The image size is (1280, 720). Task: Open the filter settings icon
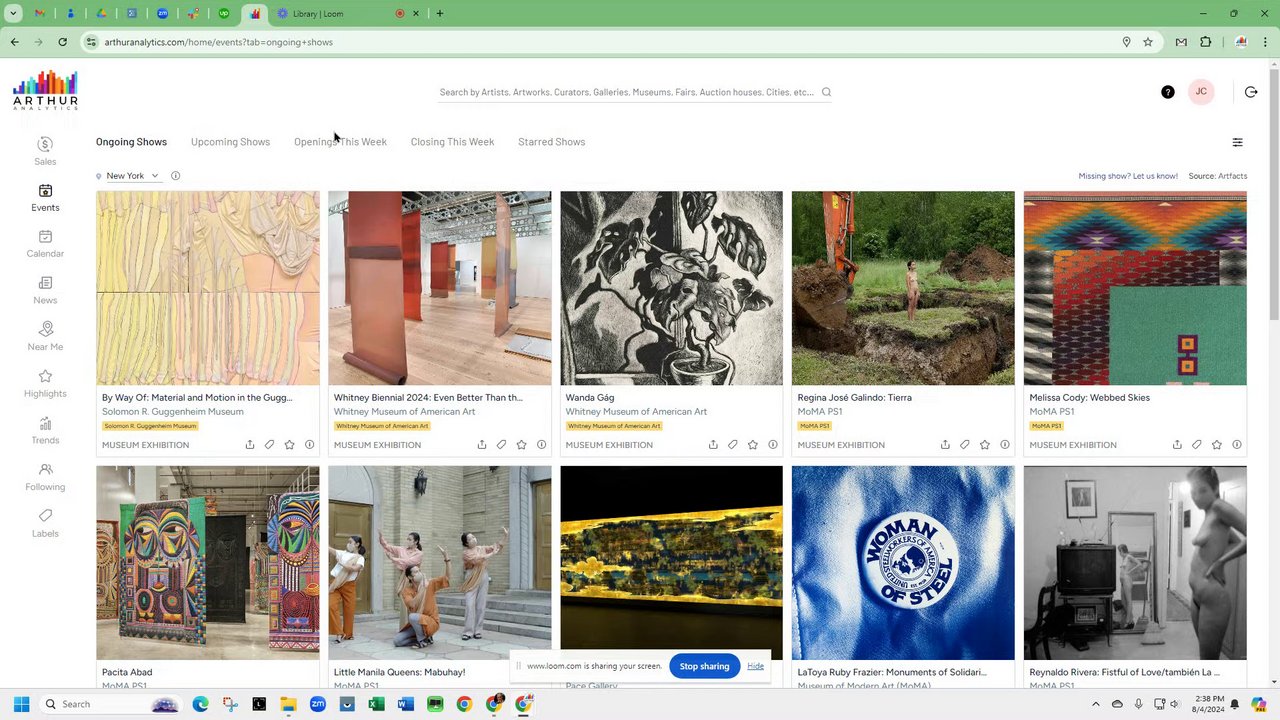(1237, 142)
